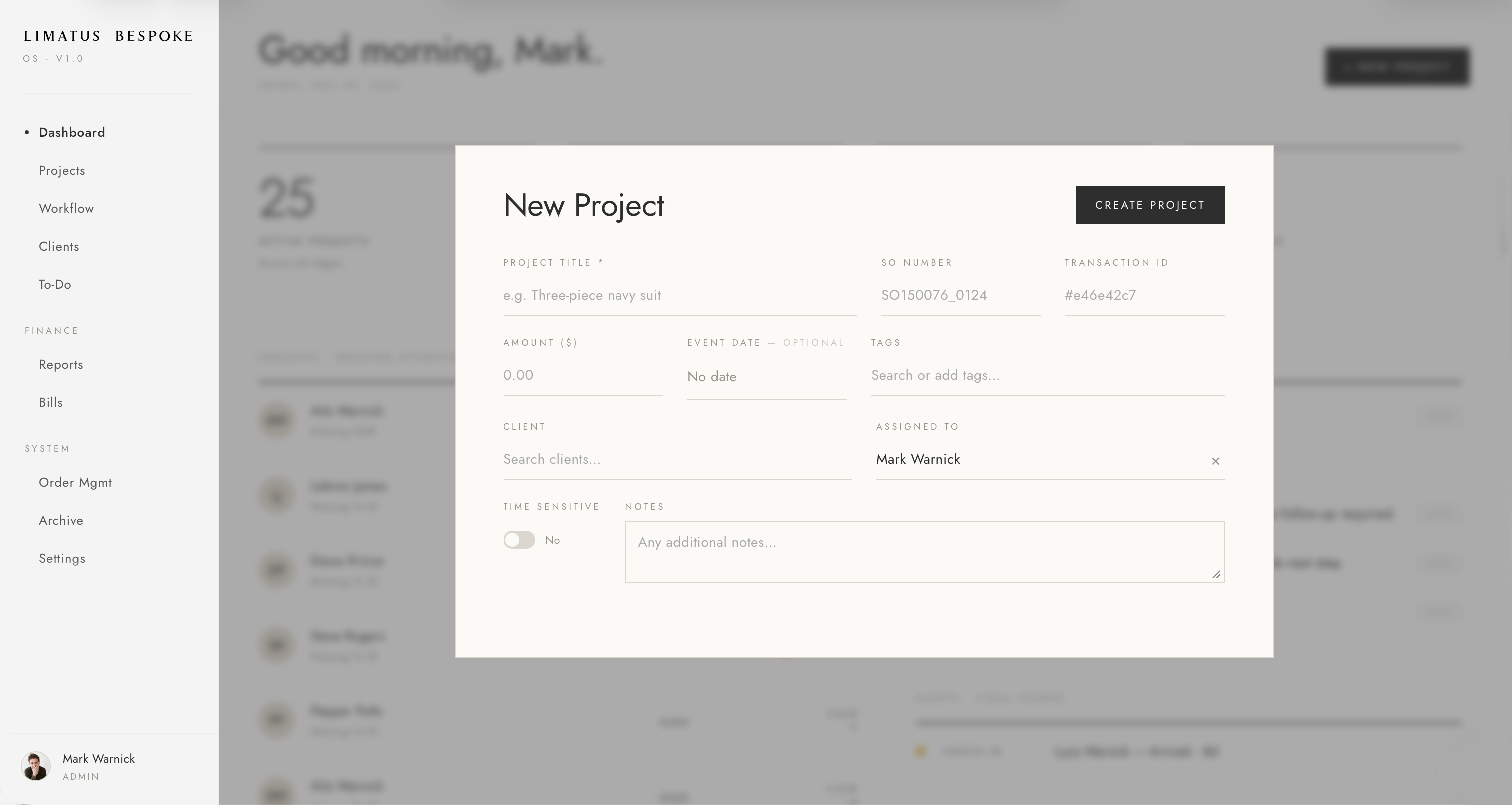
Task: Click Mark Warnick's name in sidebar footer
Action: pyautogui.click(x=98, y=759)
